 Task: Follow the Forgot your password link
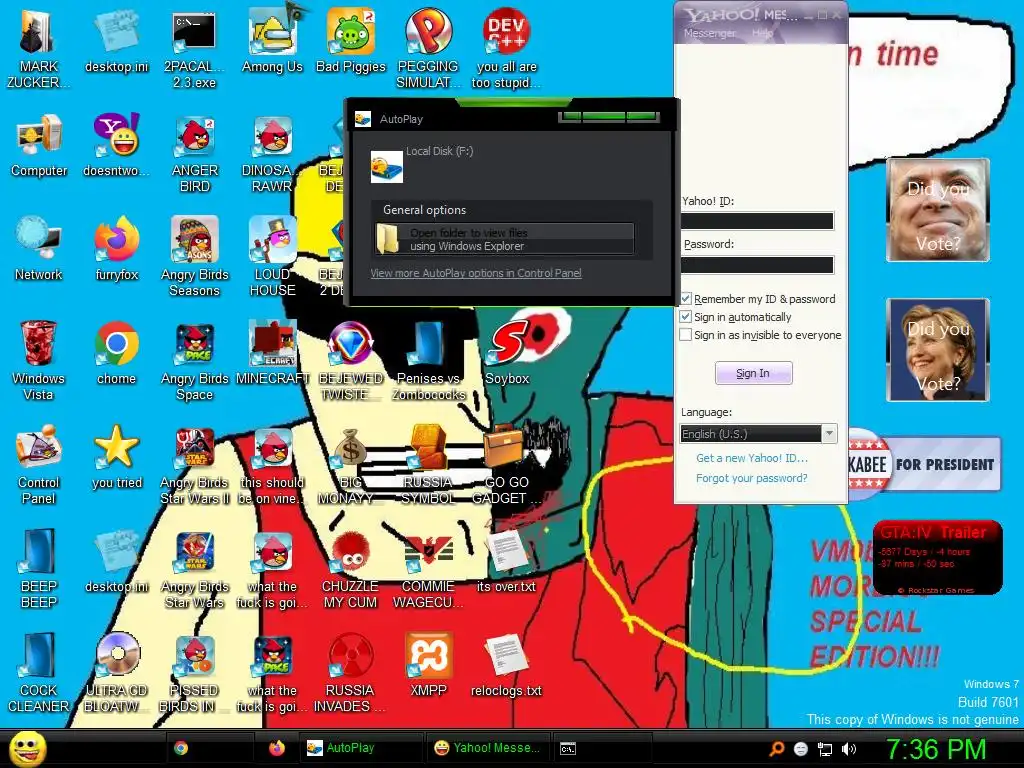(752, 478)
